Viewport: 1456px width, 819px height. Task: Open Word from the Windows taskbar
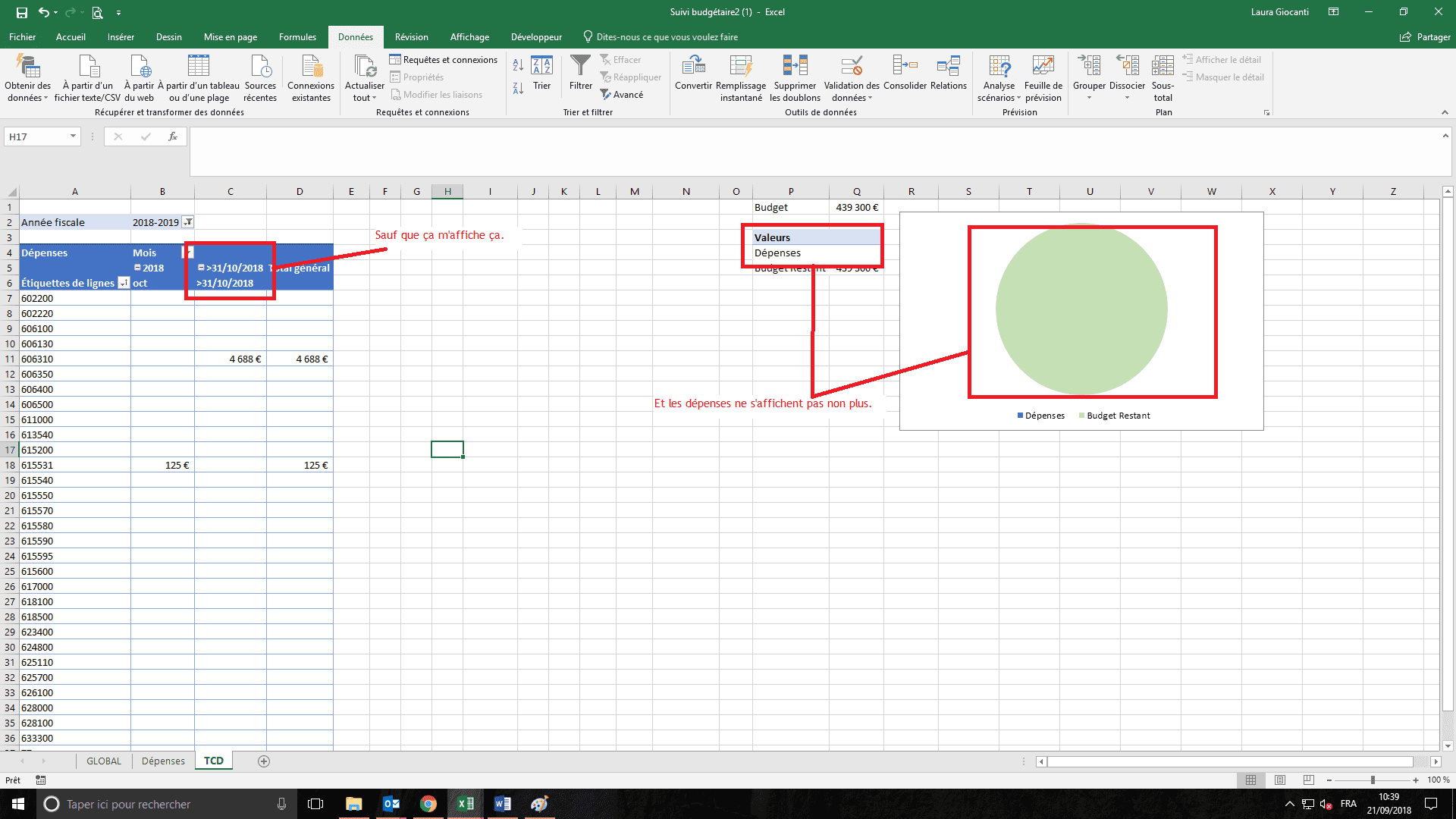coord(502,804)
